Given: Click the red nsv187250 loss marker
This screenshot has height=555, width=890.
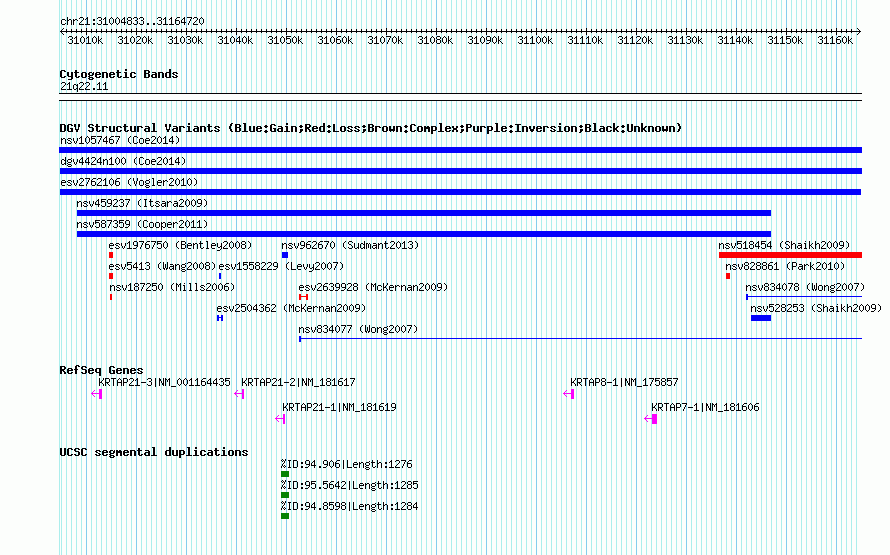Looking at the screenshot, I should pyautogui.click(x=111, y=297).
